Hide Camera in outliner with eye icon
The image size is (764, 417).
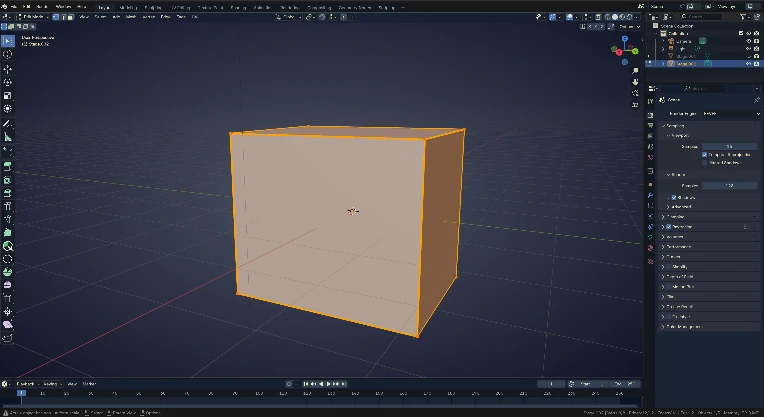pos(748,41)
